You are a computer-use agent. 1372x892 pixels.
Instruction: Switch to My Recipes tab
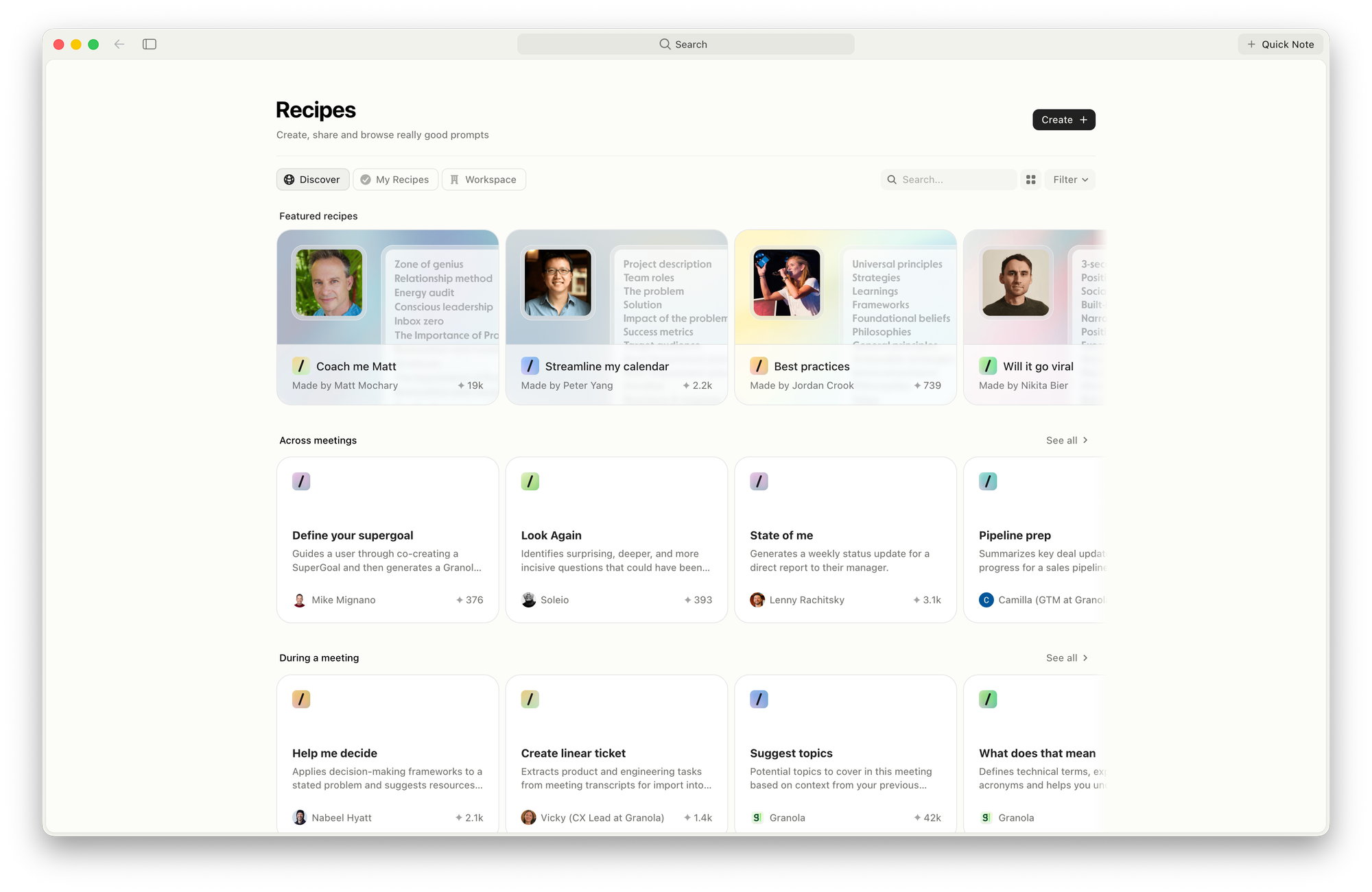coord(395,180)
